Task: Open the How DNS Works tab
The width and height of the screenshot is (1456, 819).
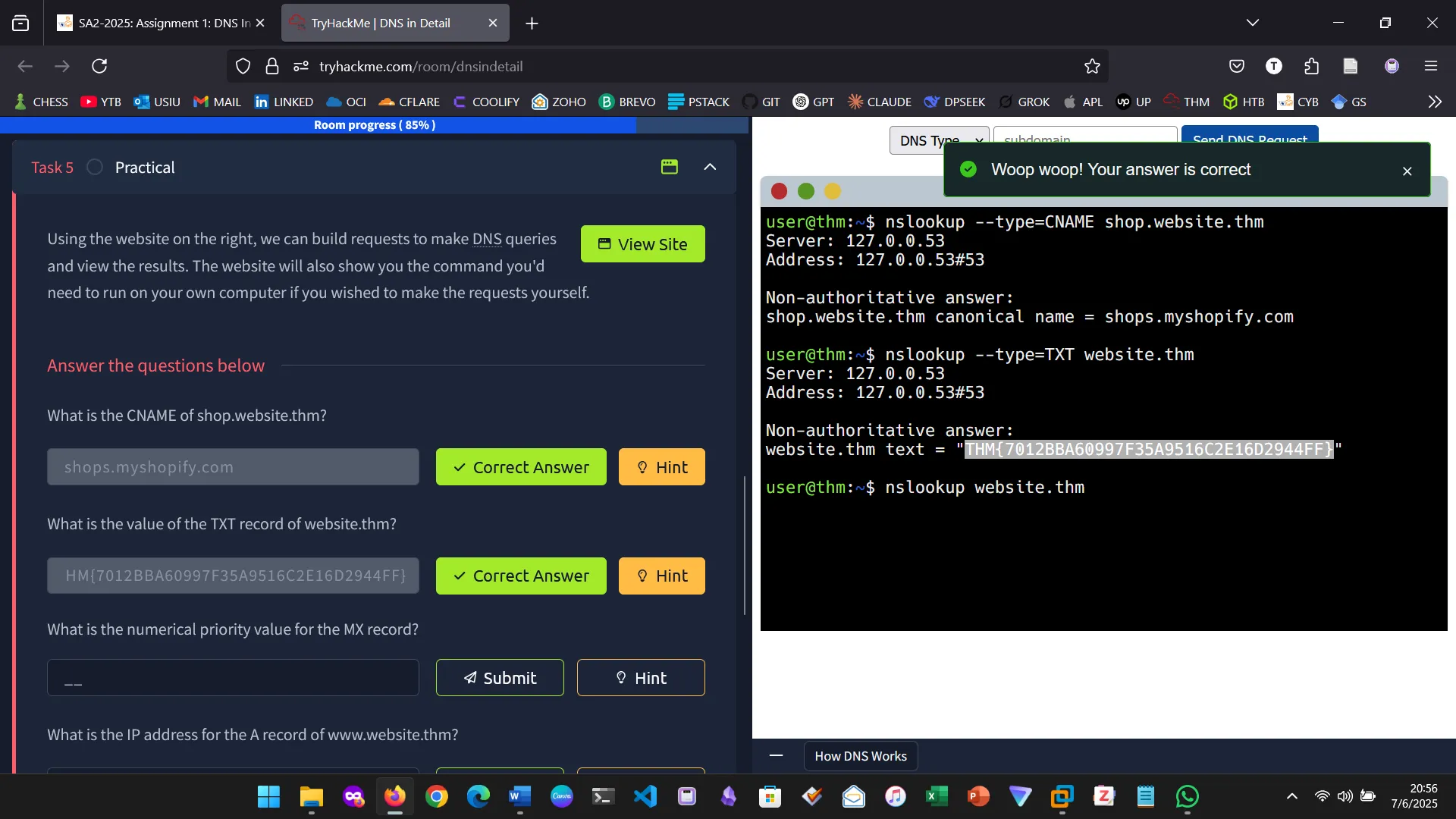Action: 860,756
